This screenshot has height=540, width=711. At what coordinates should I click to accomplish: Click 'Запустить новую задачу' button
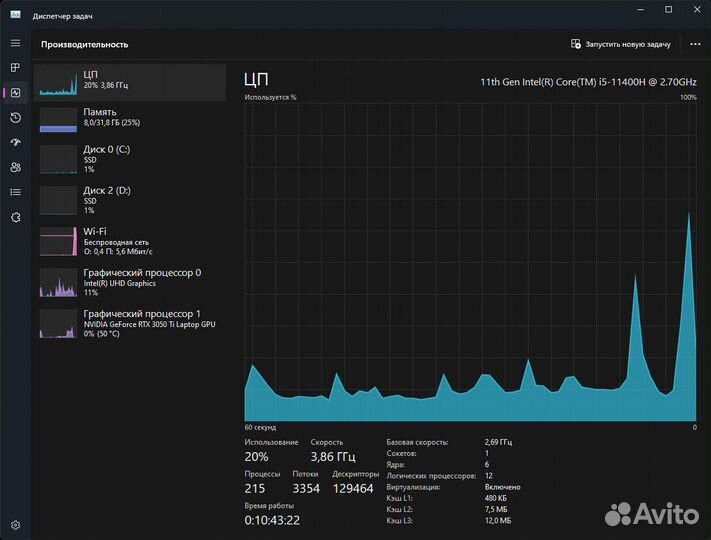tap(621, 44)
